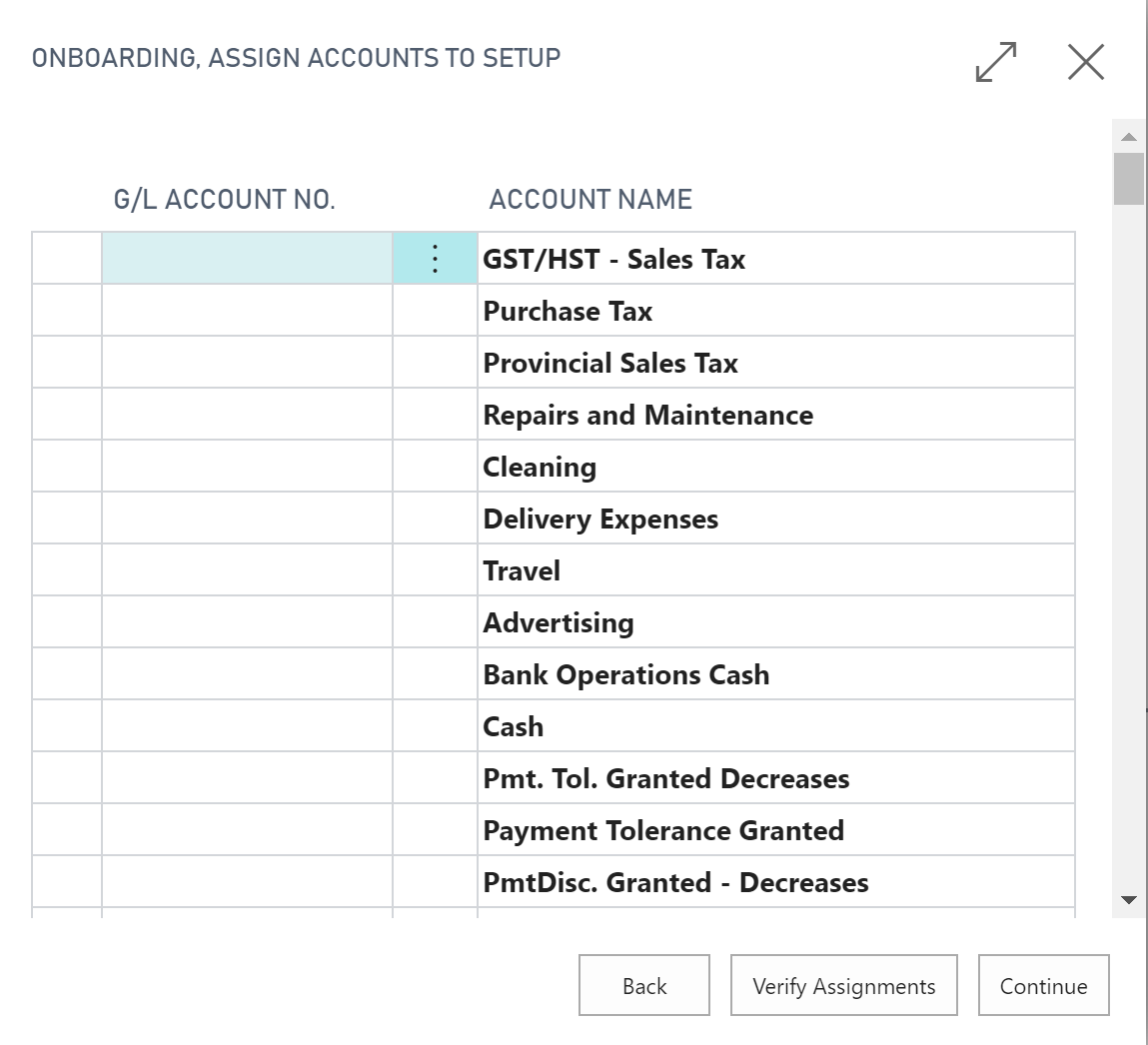Select the G/L Account No. cell for Provincial Sales Tax
This screenshot has width=1148, height=1045.
(x=248, y=363)
